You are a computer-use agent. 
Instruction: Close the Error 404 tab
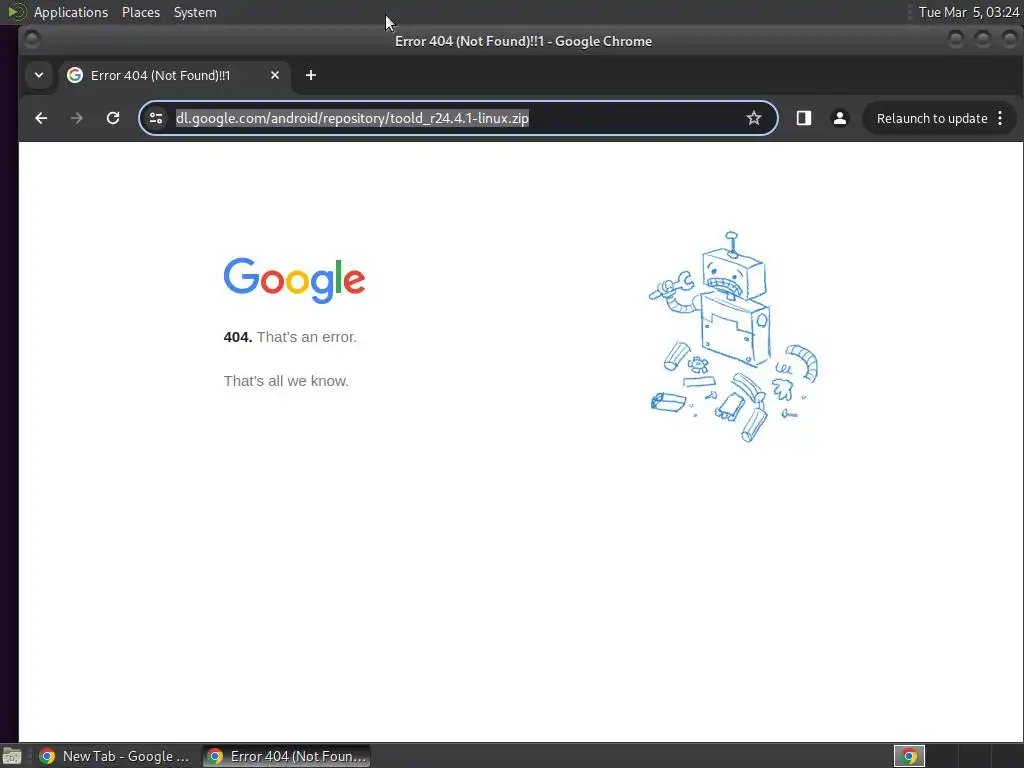[x=275, y=75]
